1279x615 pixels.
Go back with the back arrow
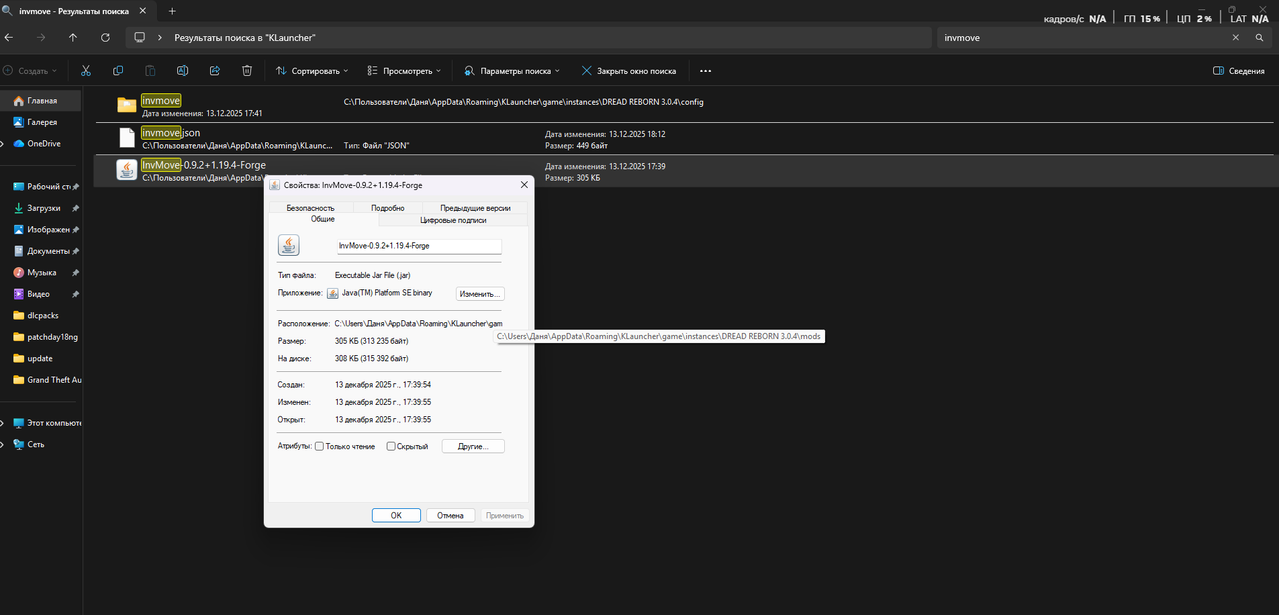8,37
